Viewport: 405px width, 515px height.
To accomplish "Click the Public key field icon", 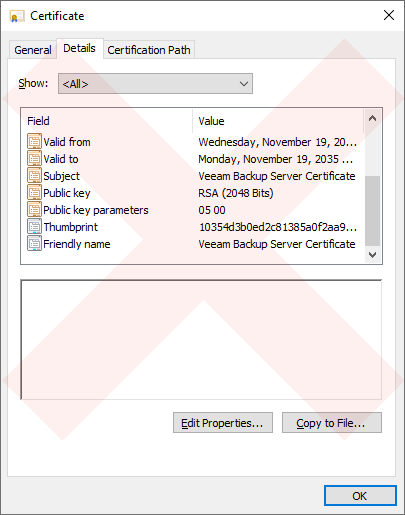I will (34, 193).
